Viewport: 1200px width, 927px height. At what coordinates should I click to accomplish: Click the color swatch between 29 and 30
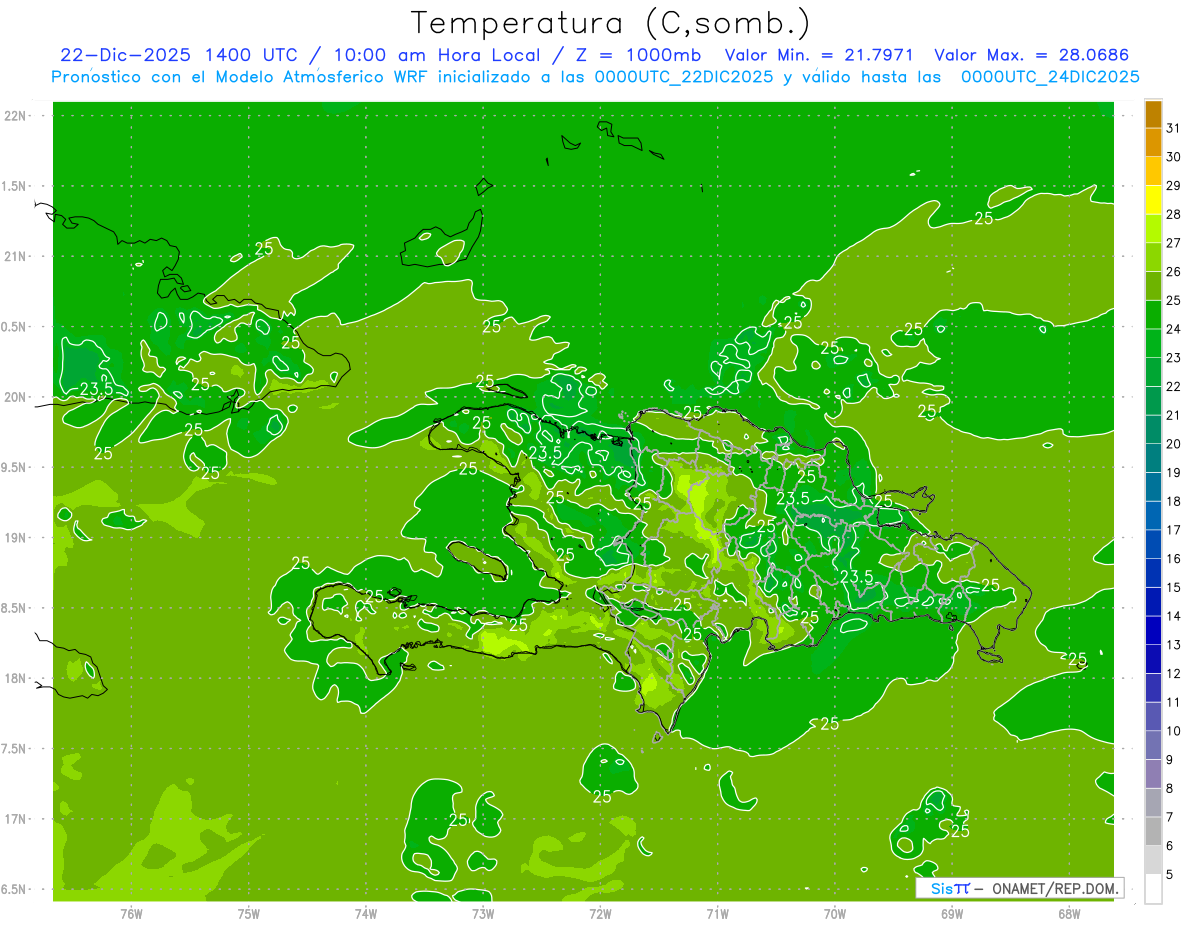pos(1153,171)
